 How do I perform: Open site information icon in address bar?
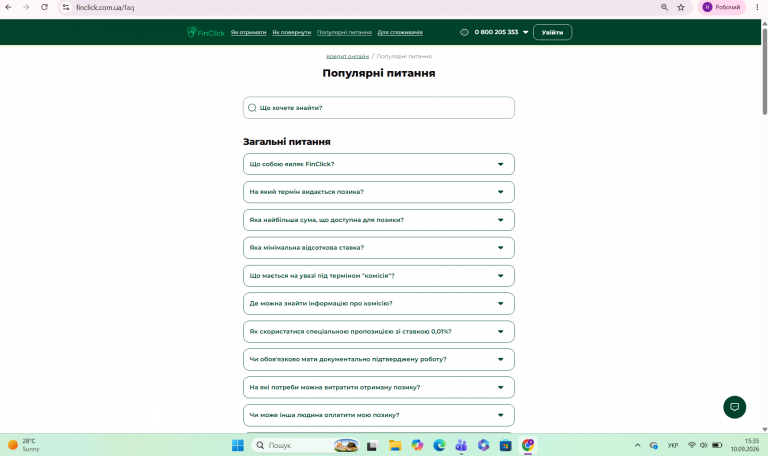(66, 7)
